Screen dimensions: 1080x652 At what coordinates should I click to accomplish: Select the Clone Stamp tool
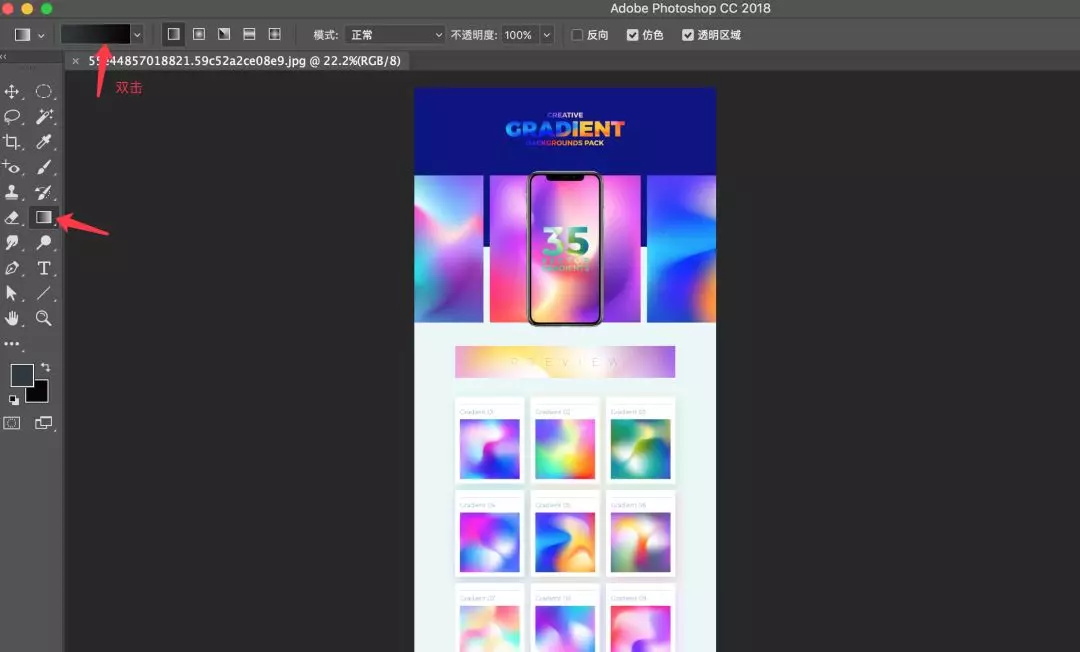[13, 192]
